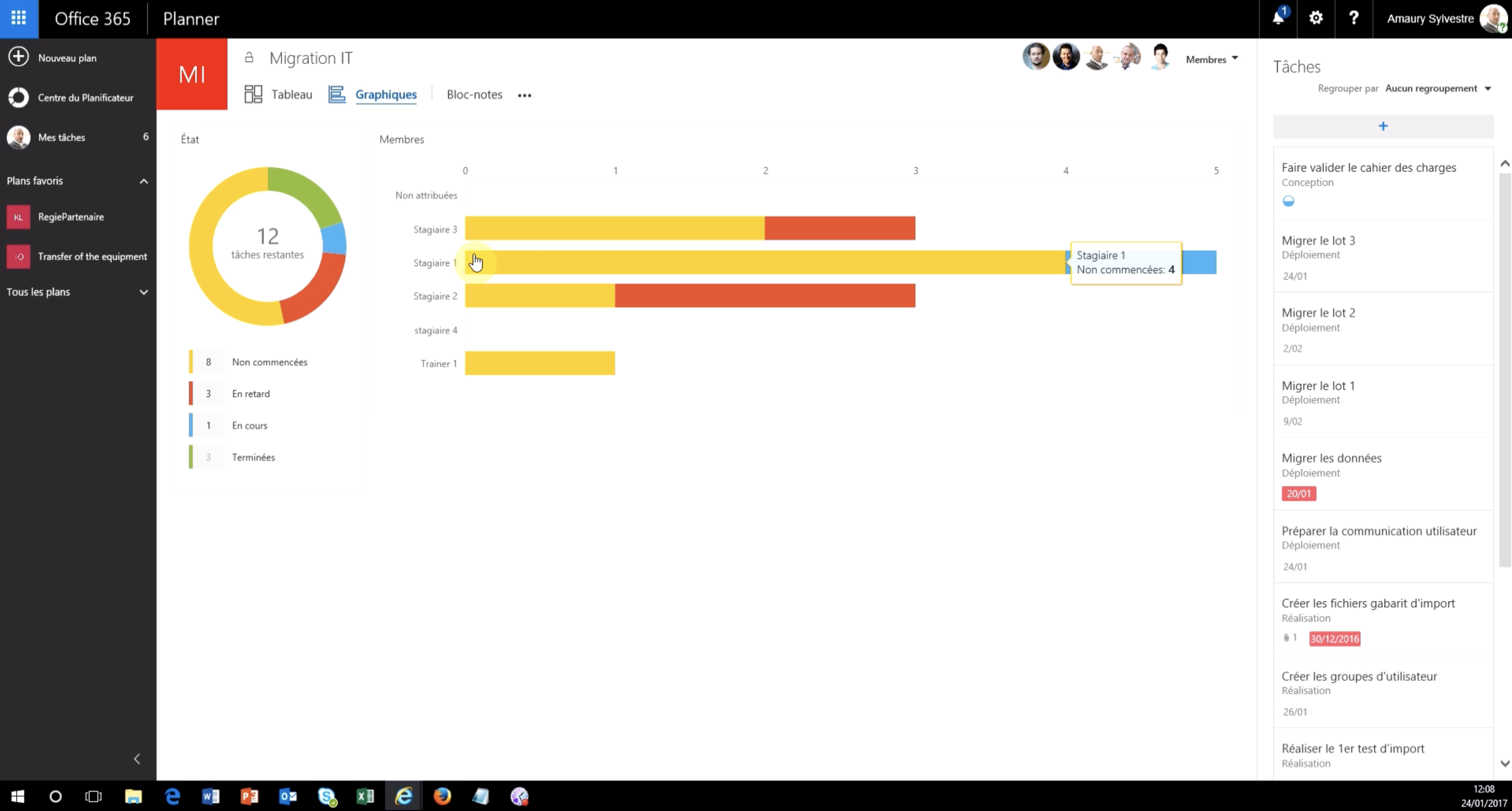This screenshot has width=1512, height=811.
Task: Open more options ellipsis menu
Action: click(525, 94)
